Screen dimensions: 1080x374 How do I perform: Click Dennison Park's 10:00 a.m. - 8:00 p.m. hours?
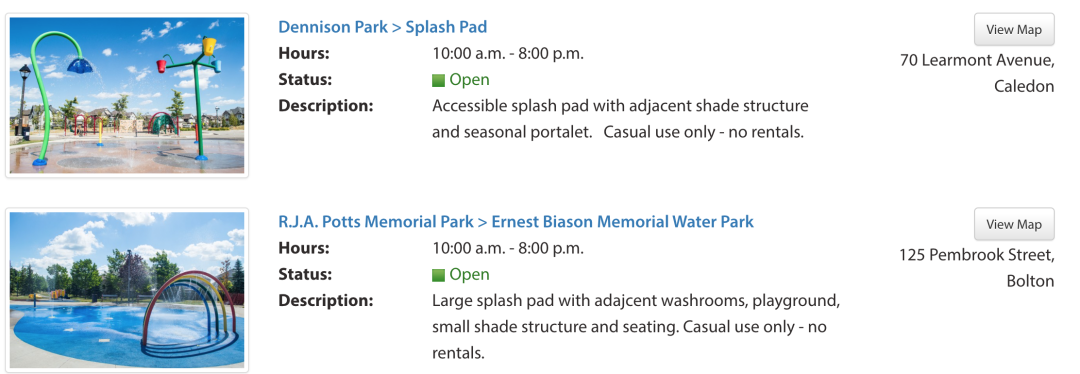tap(508, 54)
